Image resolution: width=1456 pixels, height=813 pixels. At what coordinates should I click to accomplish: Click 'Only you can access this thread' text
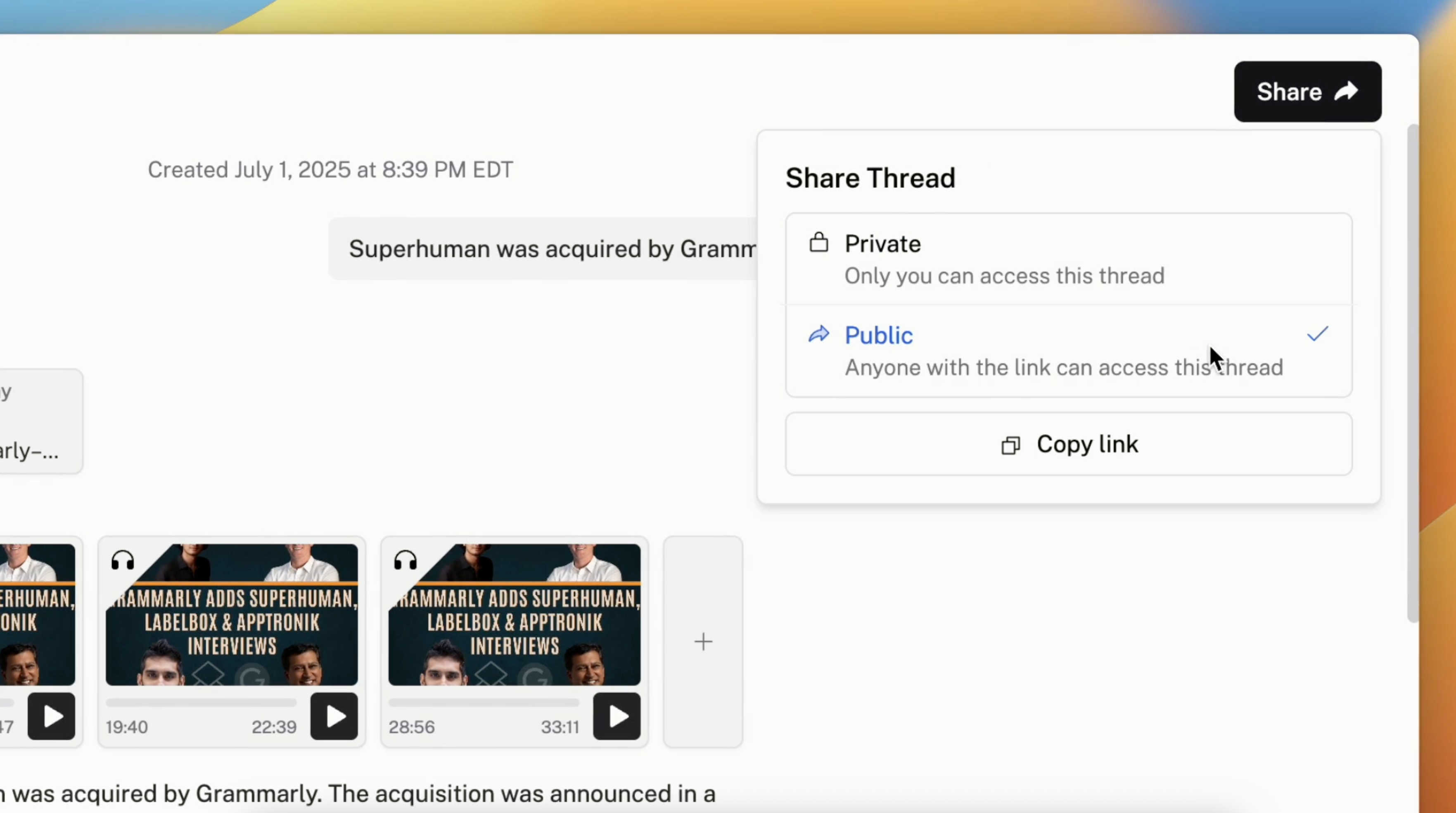tap(1004, 276)
